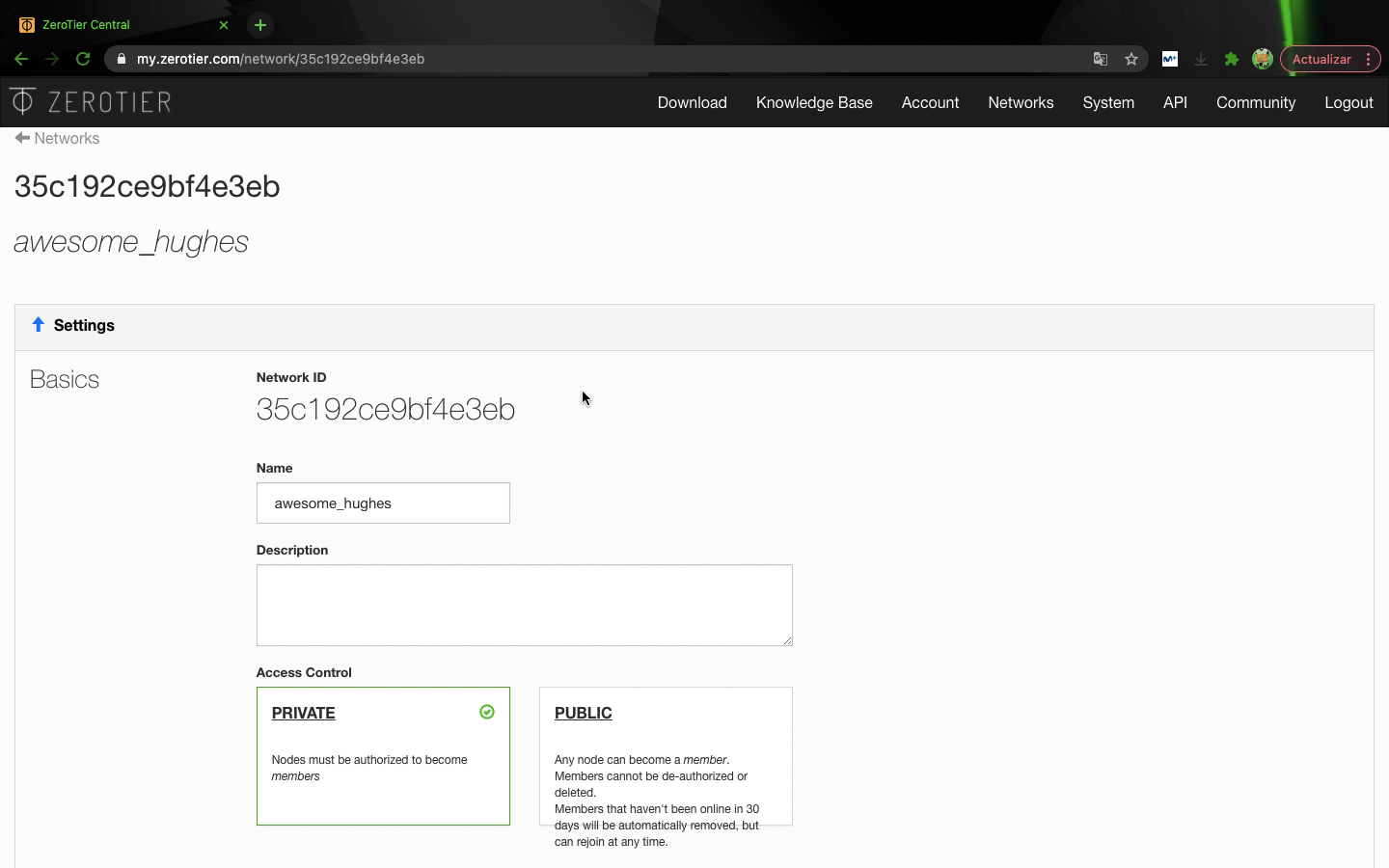Click the Actualizar update button

[x=1321, y=59]
